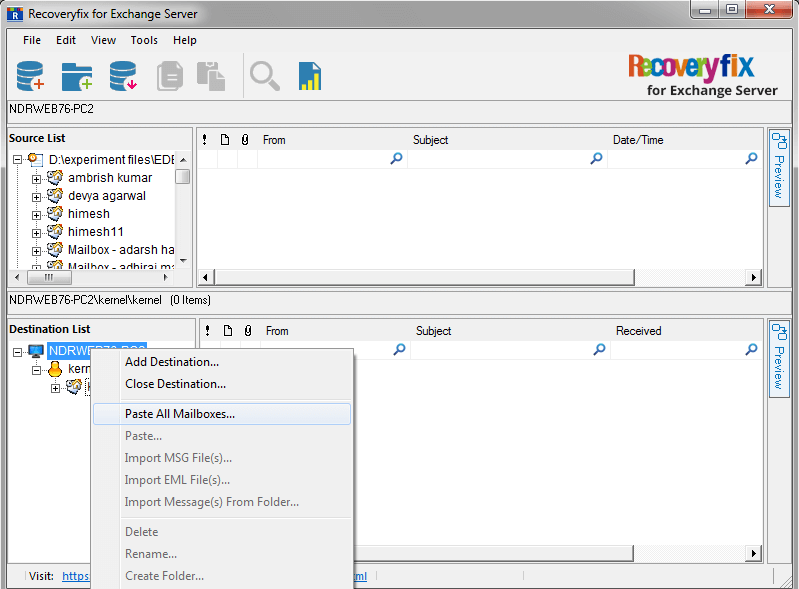Click destination Received column search magnifier
Viewport: 799px width, 589px height.
(751, 350)
